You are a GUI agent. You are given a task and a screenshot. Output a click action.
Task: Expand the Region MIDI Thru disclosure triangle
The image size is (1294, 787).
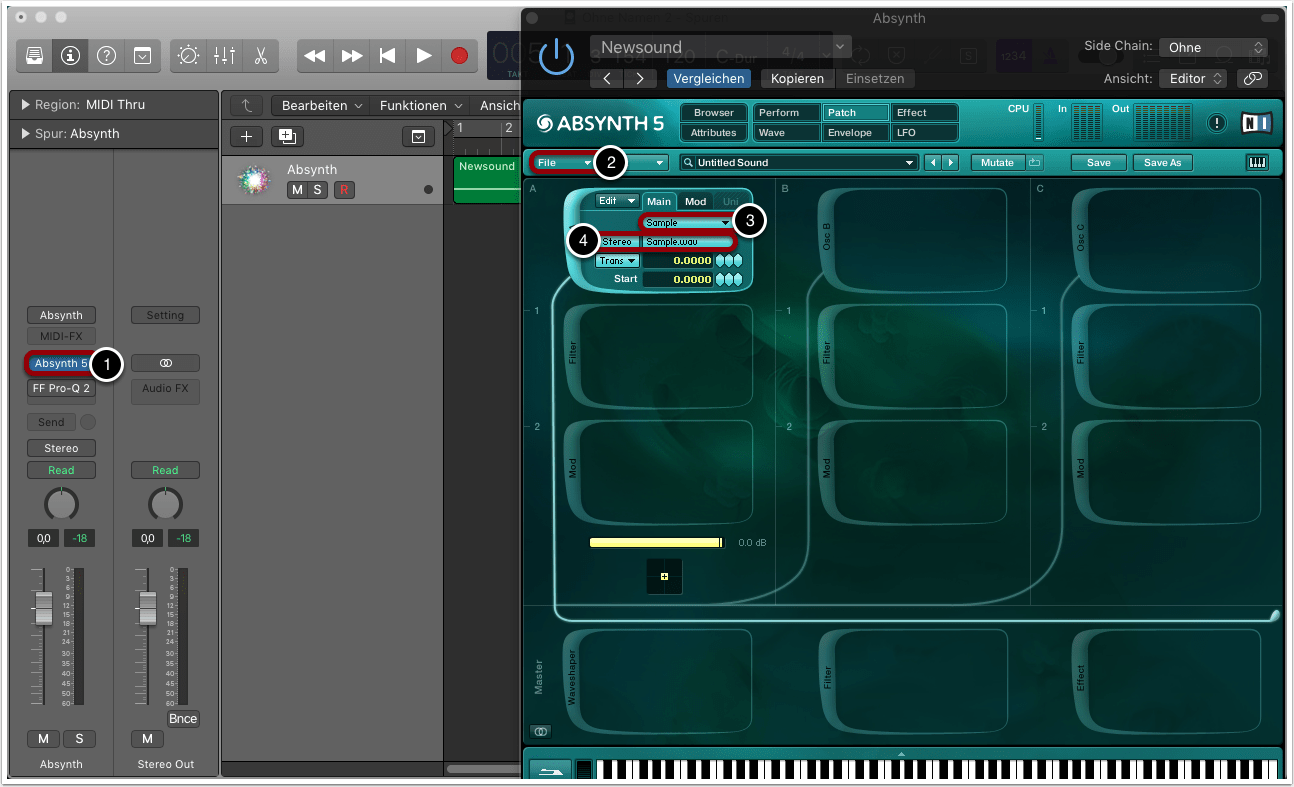(25, 105)
